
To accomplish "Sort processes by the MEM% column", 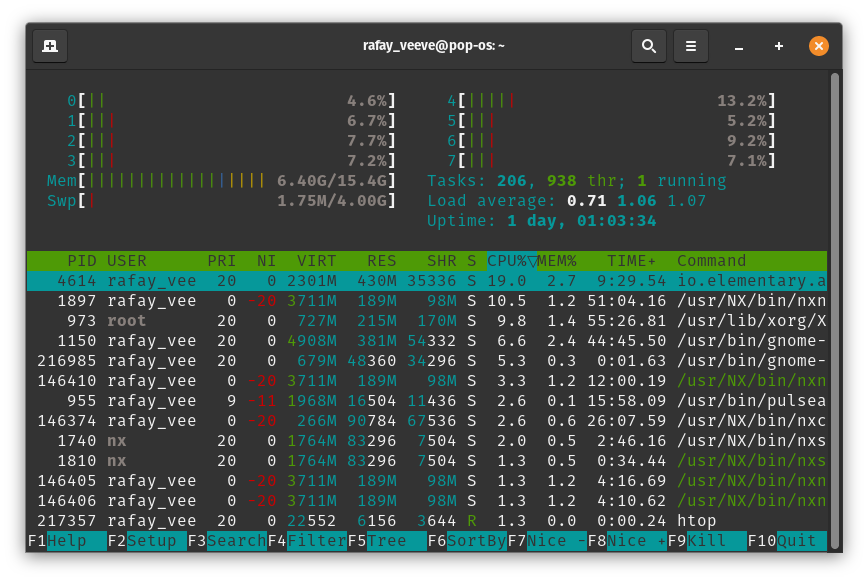I will tap(557, 260).
